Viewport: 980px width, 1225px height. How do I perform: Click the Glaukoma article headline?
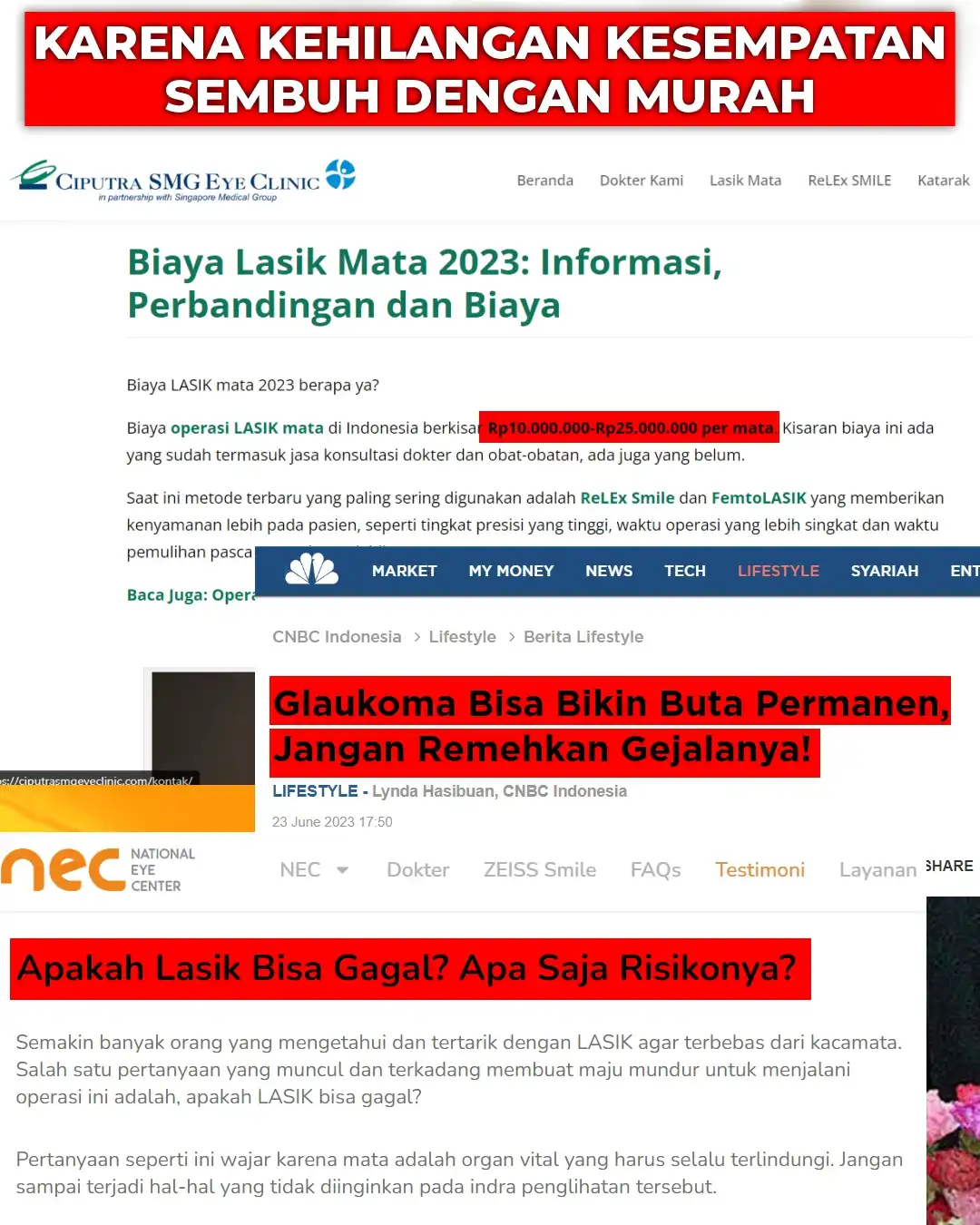click(610, 726)
